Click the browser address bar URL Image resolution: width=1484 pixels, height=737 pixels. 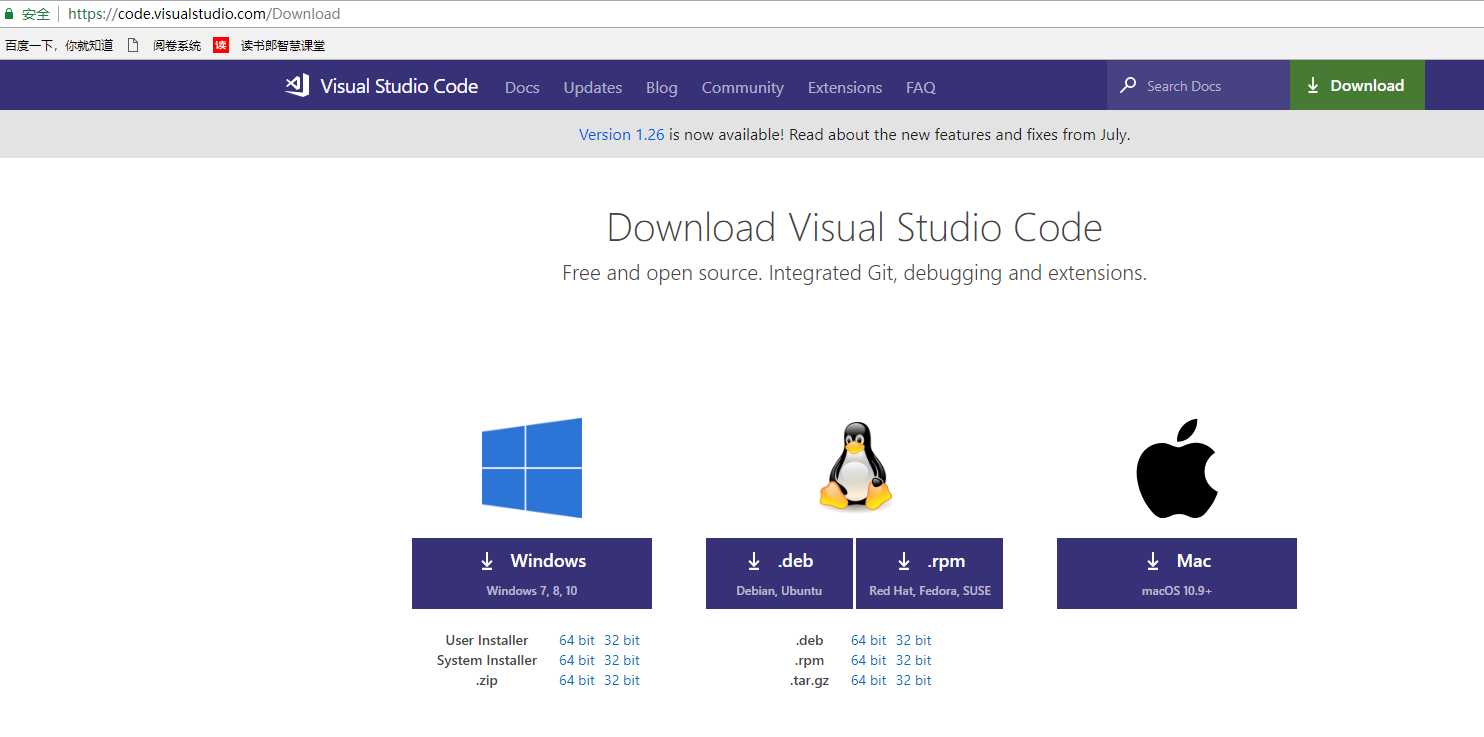pyautogui.click(x=204, y=14)
